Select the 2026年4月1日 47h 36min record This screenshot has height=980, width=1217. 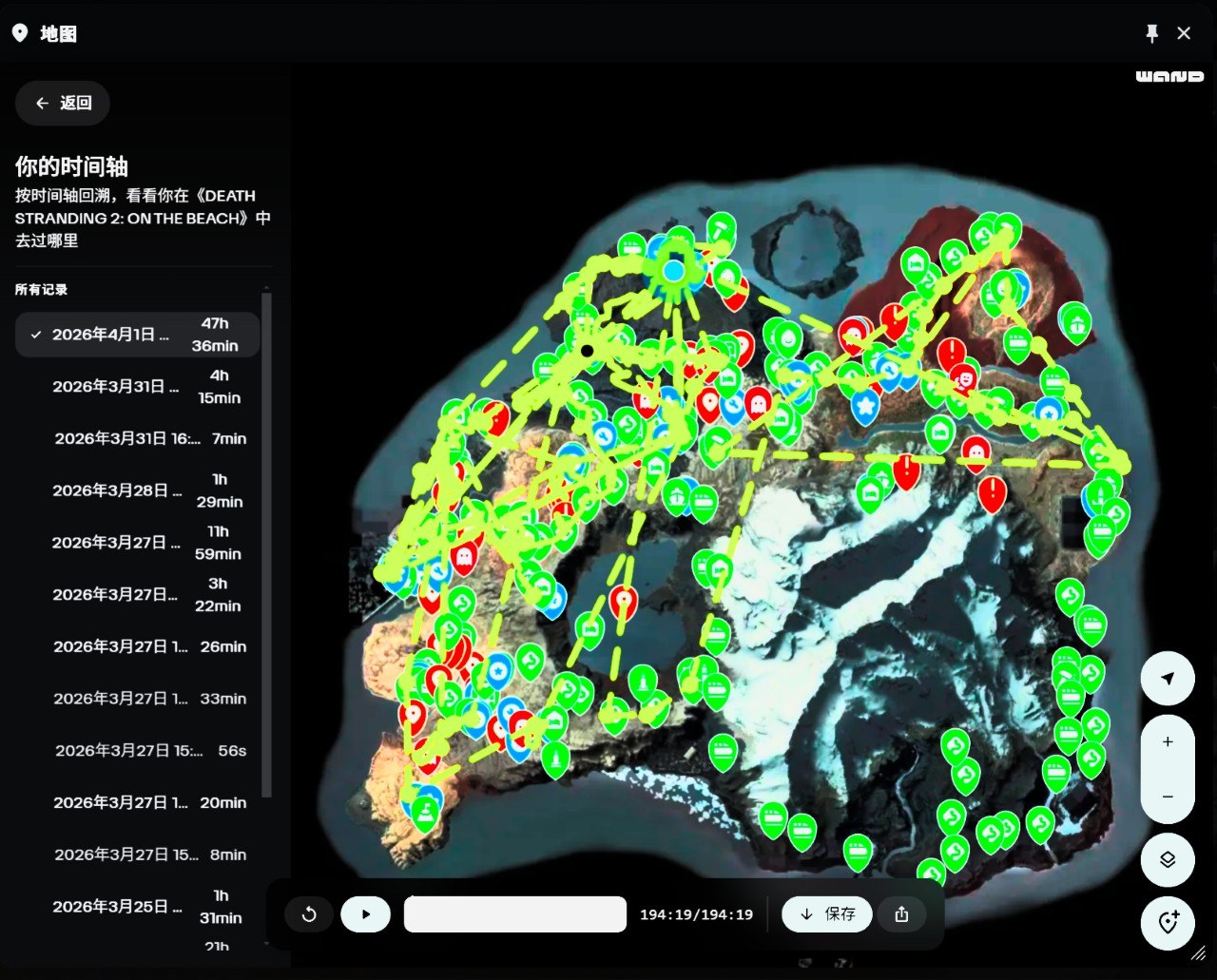point(137,335)
